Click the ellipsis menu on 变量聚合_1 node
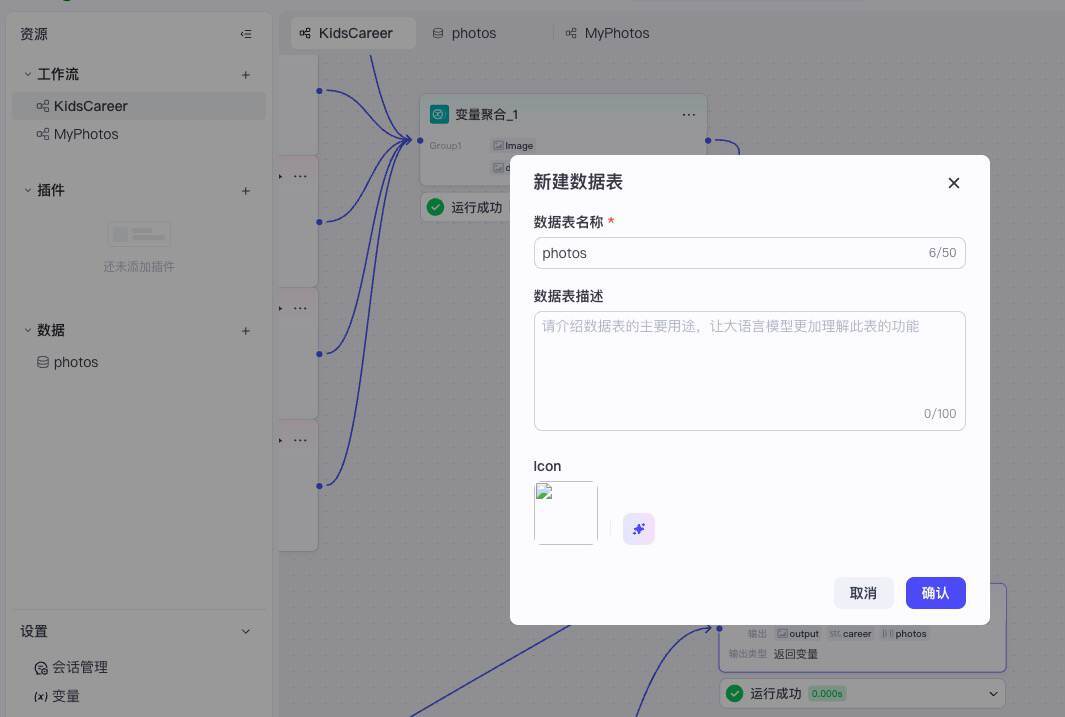 (689, 114)
